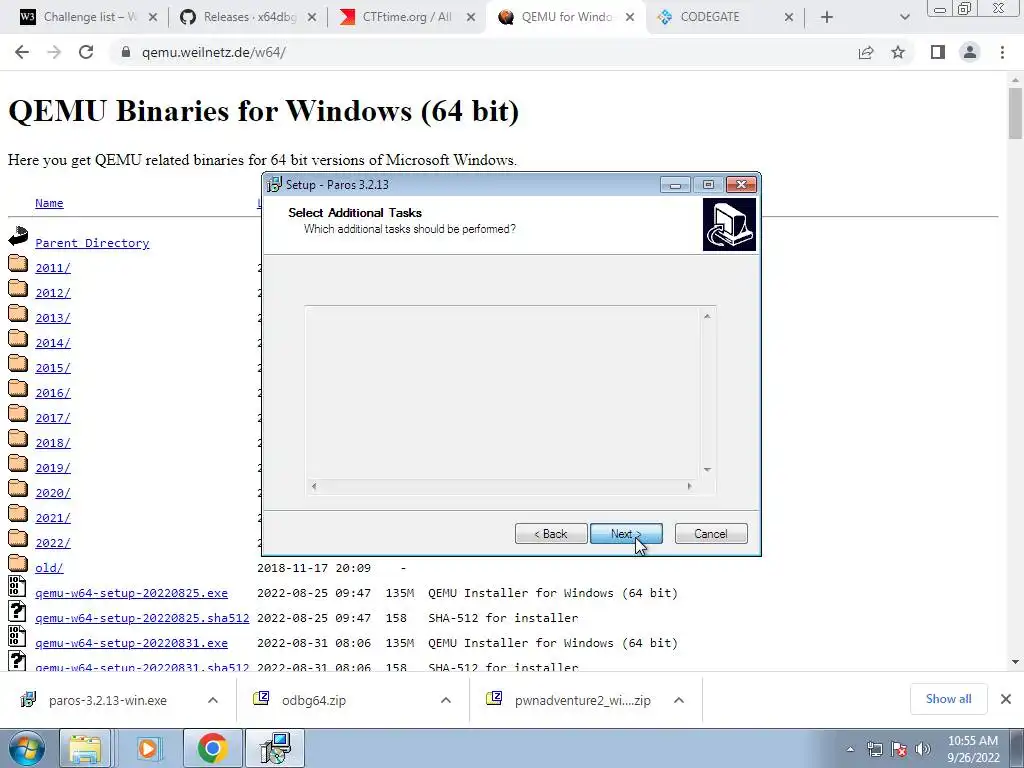The width and height of the screenshot is (1024, 768).
Task: Click the unknown file icon for 20220825.sha512
Action: 17,611
